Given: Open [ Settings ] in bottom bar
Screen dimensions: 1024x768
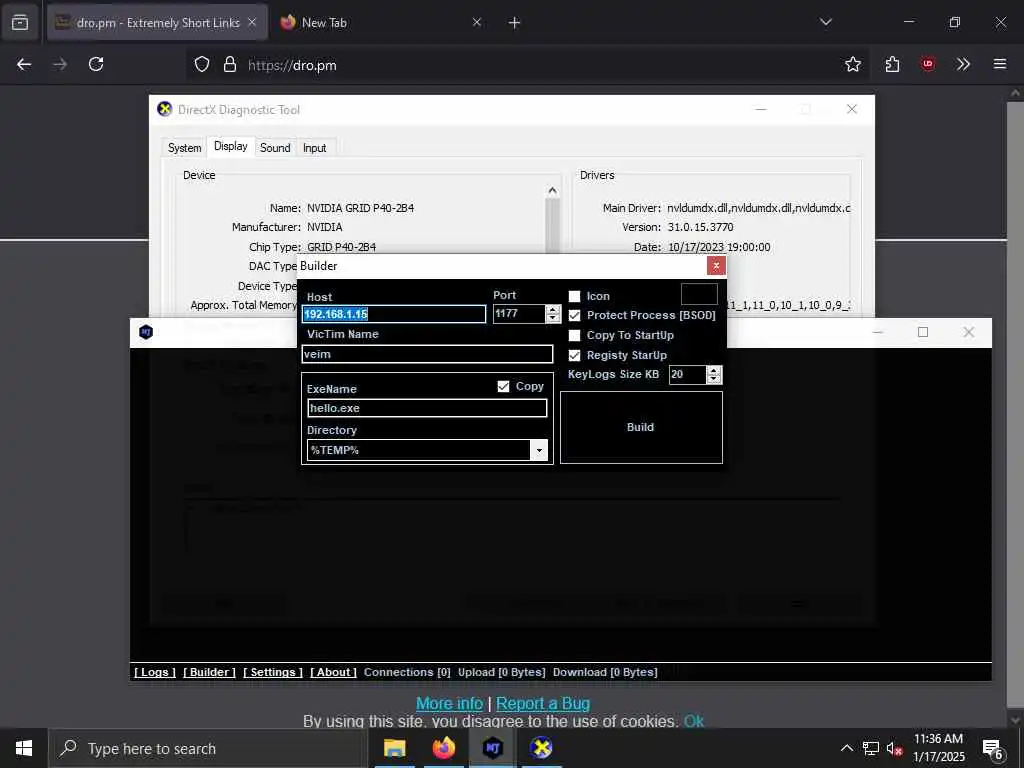Looking at the screenshot, I should tap(273, 672).
